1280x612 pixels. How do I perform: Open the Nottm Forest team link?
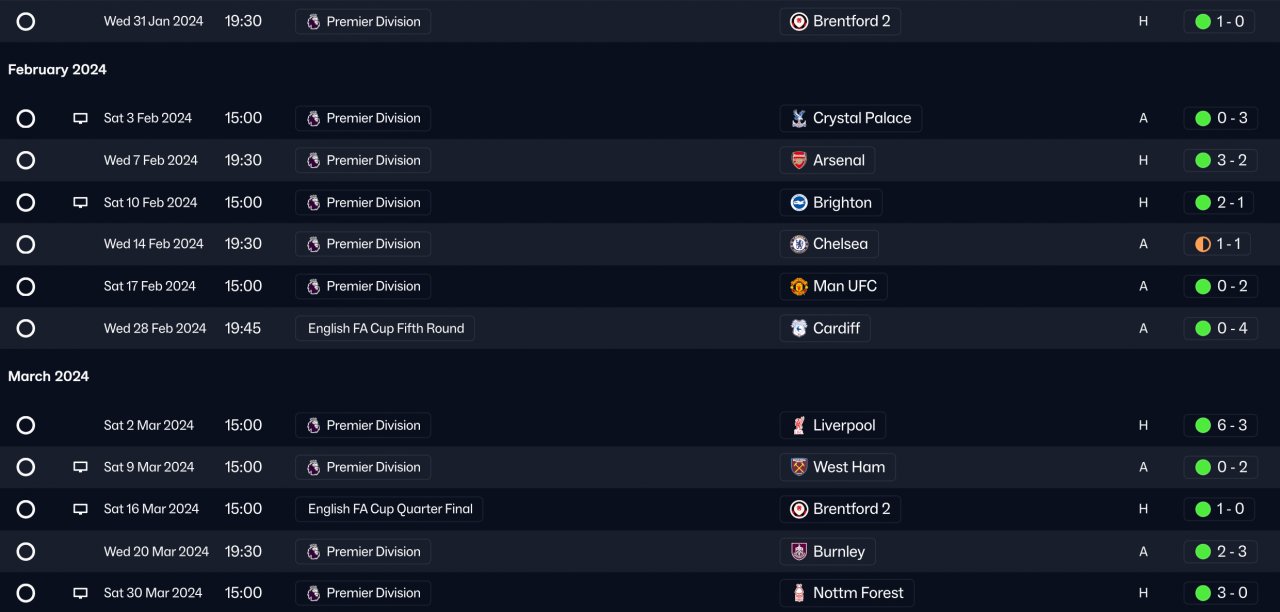point(857,593)
